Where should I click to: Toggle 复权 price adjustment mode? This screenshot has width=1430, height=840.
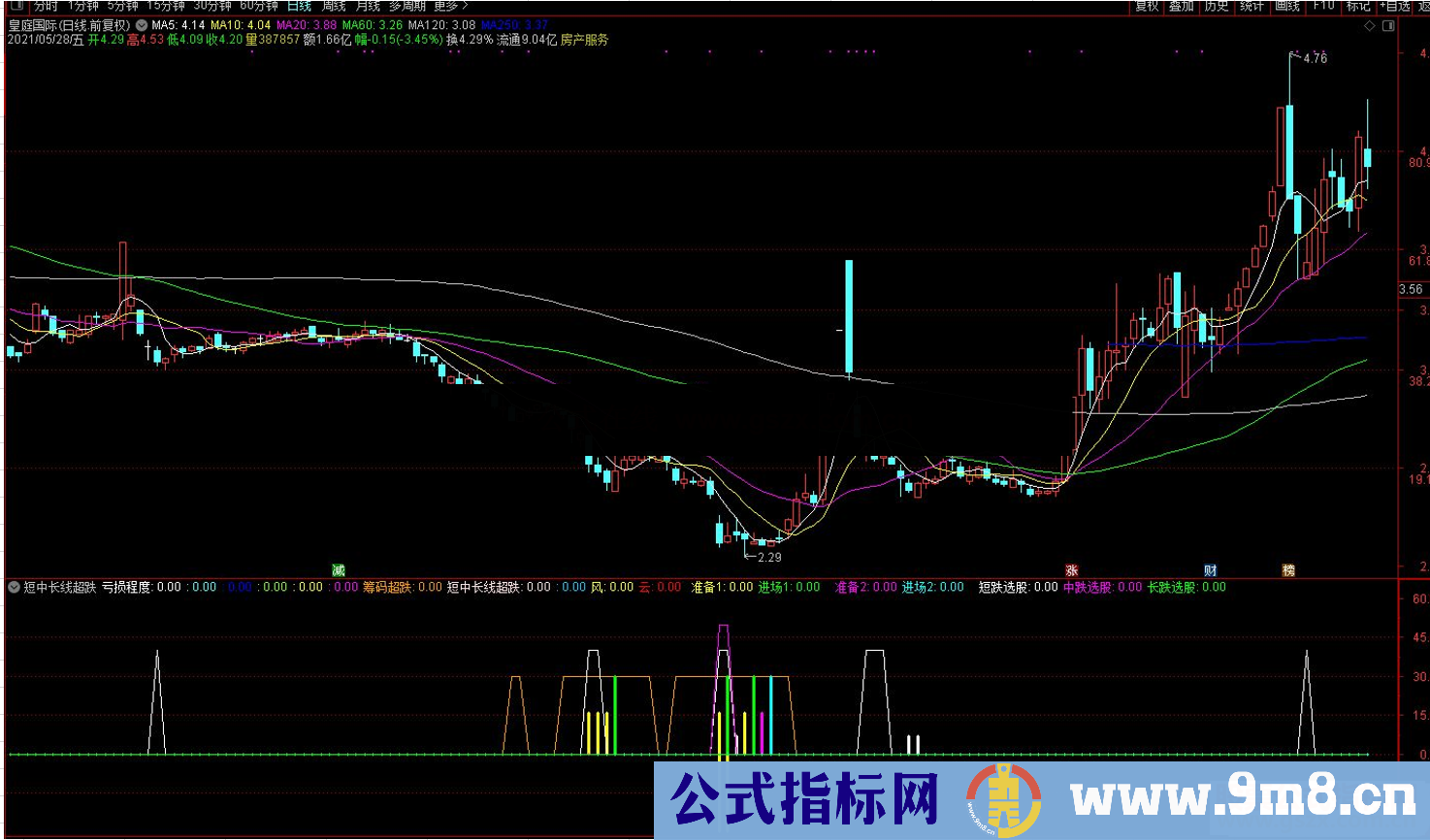(1148, 5)
